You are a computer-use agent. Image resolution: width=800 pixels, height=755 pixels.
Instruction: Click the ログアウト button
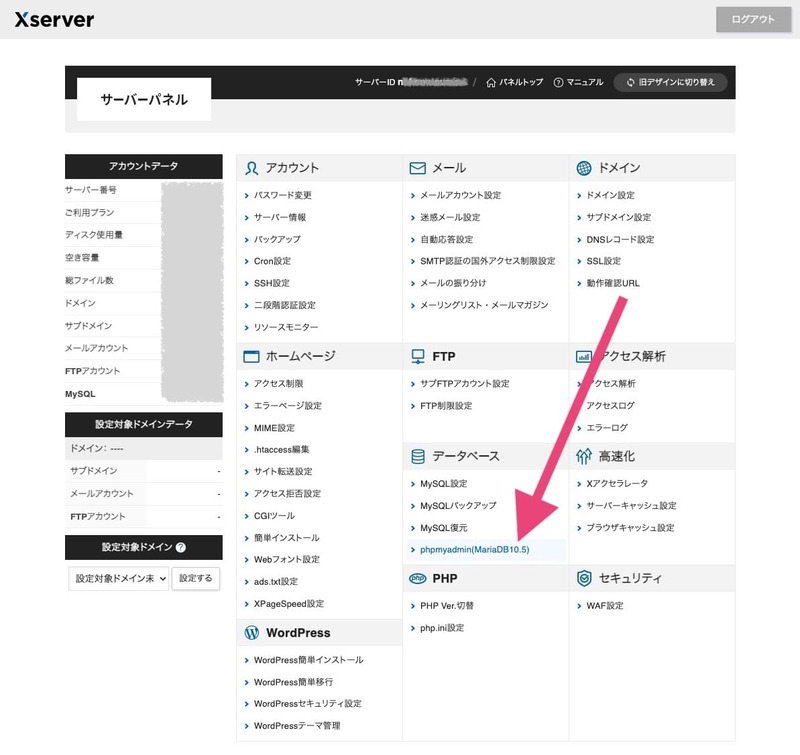click(752, 20)
